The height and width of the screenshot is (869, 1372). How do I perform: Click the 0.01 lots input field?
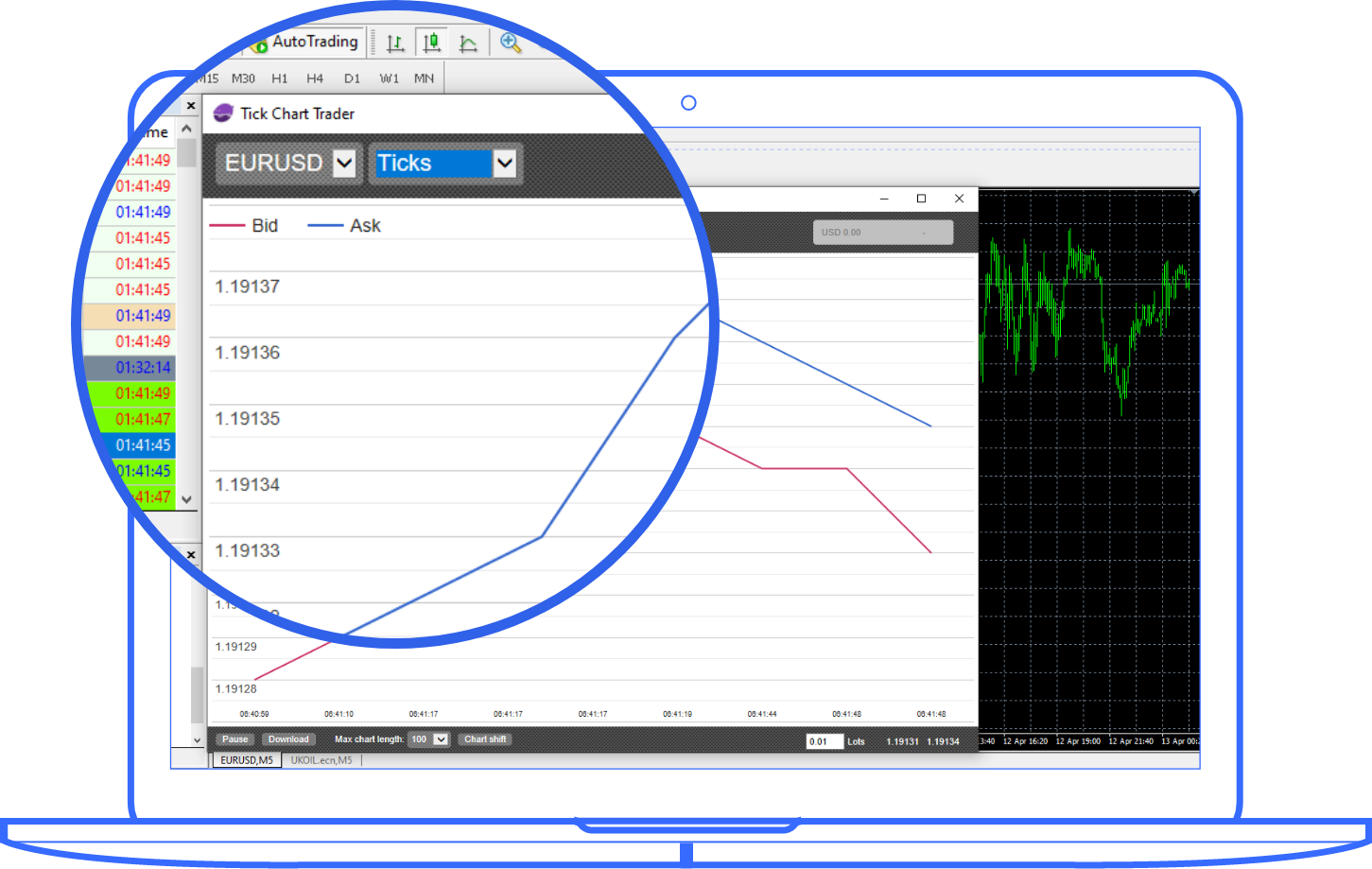tap(824, 741)
